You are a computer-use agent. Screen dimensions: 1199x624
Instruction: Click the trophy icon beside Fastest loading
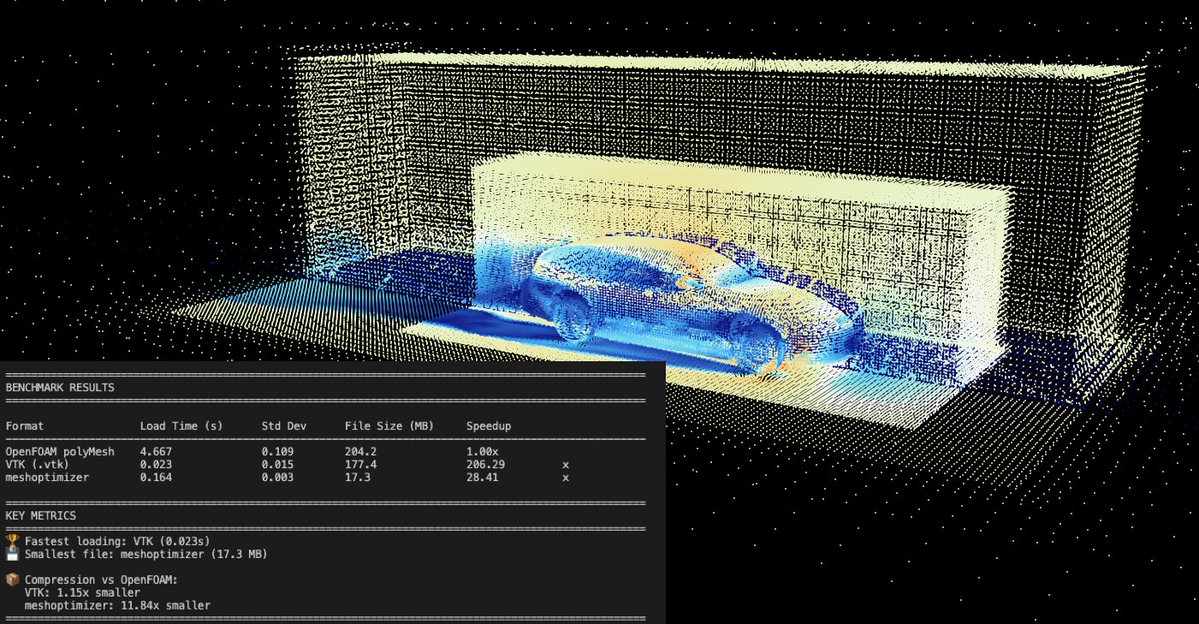(12, 541)
